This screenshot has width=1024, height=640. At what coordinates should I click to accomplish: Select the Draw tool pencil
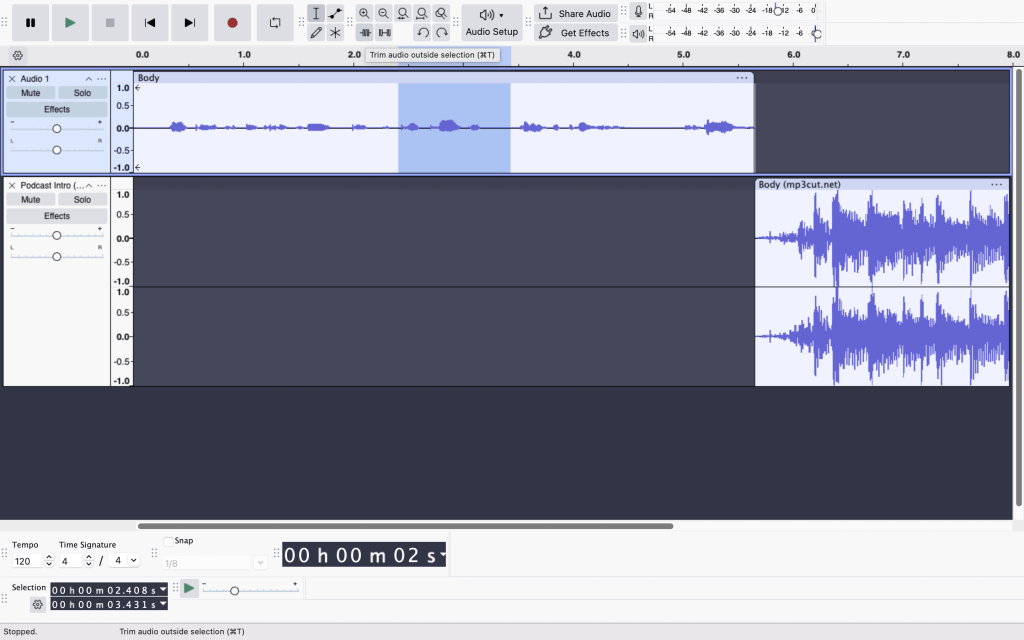tap(316, 32)
